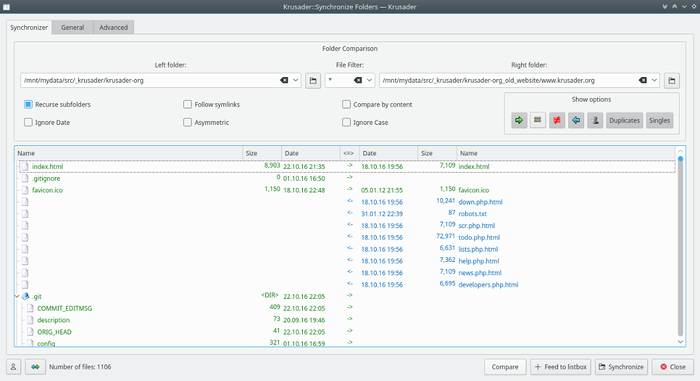Switch to the Advanced tab
The width and height of the screenshot is (700, 381).
(x=113, y=27)
